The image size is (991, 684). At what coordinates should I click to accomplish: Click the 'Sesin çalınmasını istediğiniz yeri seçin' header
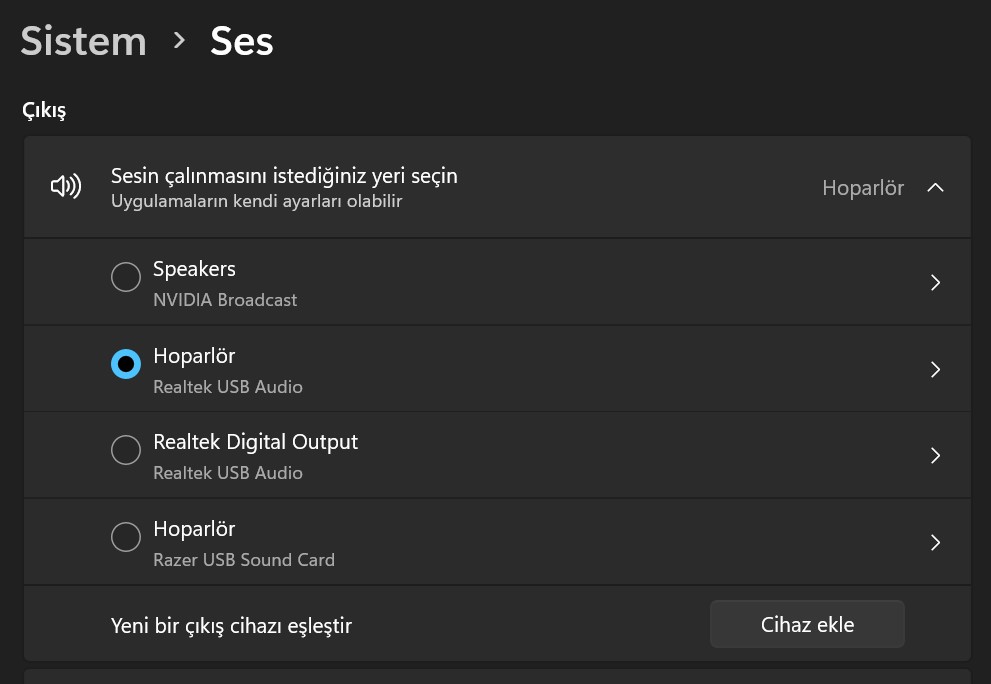[x=284, y=176]
